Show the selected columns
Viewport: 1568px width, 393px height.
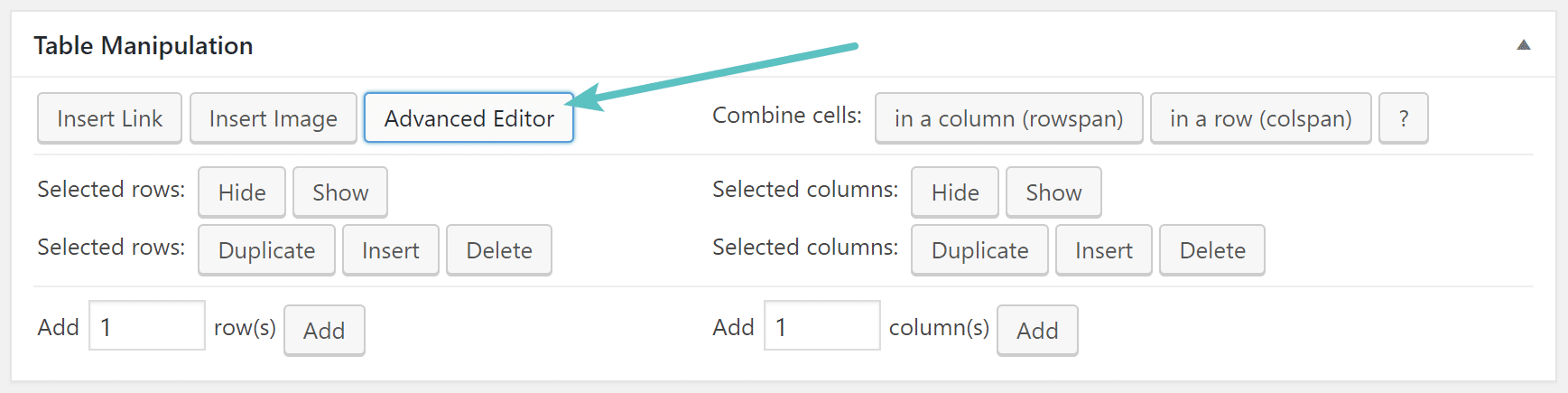(1053, 192)
